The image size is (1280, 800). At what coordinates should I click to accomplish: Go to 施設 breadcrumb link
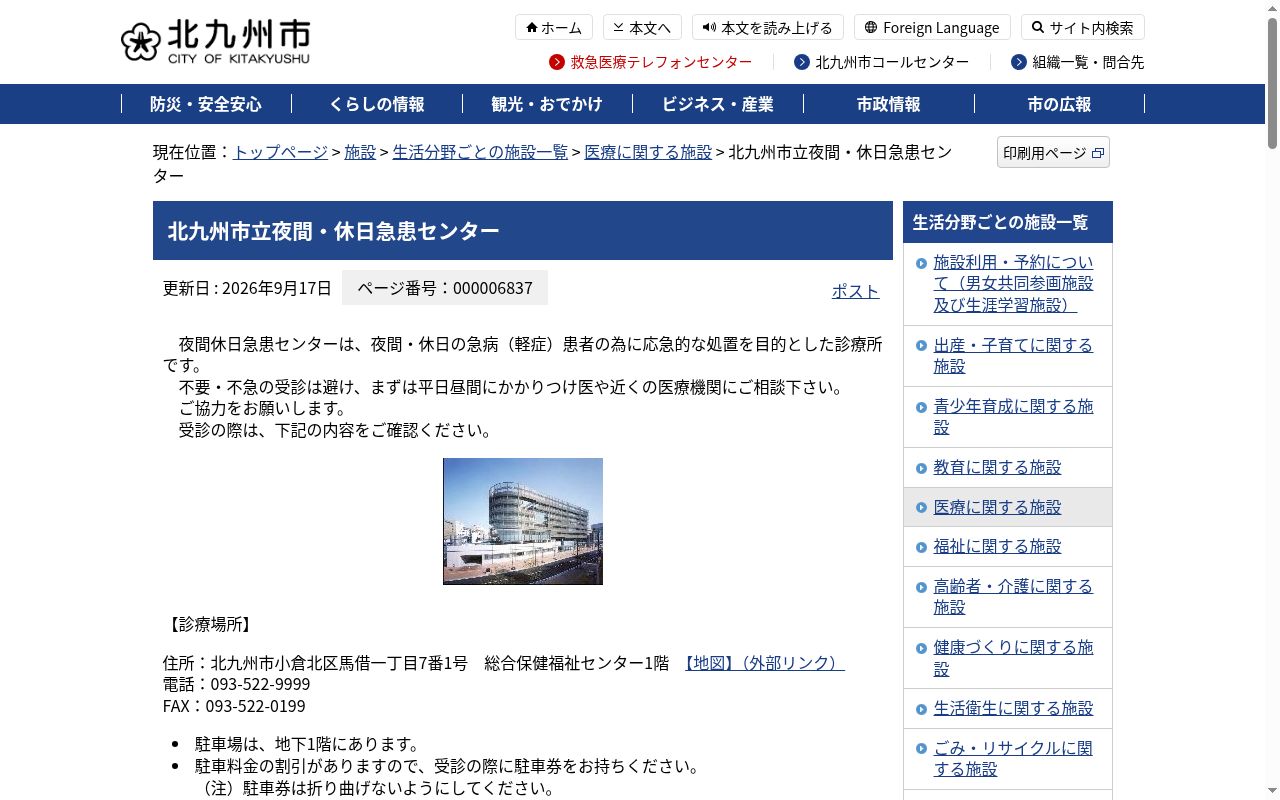[x=360, y=152]
